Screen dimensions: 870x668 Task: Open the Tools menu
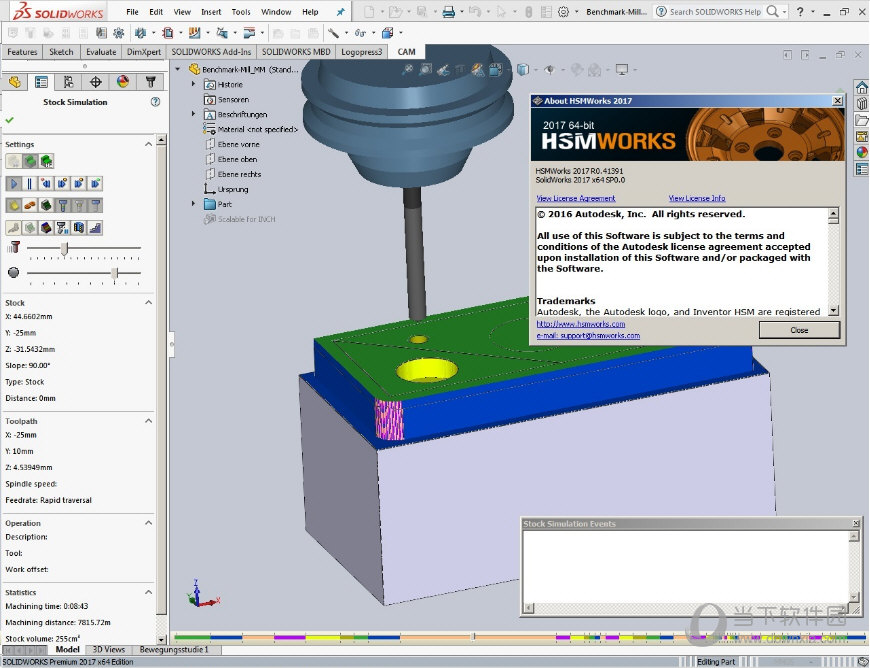point(241,12)
